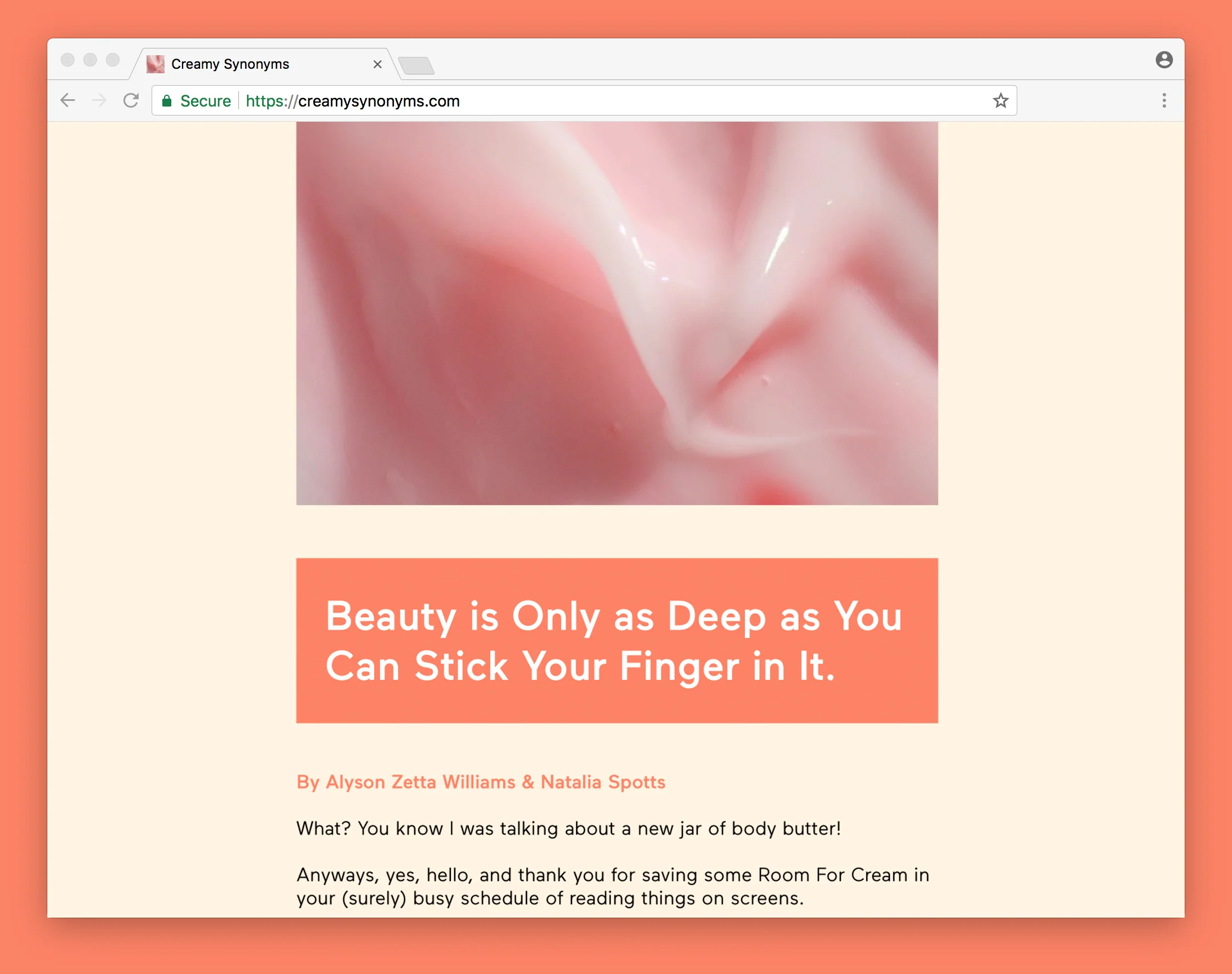Image resolution: width=1232 pixels, height=974 pixels.
Task: Open Chrome three-dot menu
Action: click(x=1164, y=100)
